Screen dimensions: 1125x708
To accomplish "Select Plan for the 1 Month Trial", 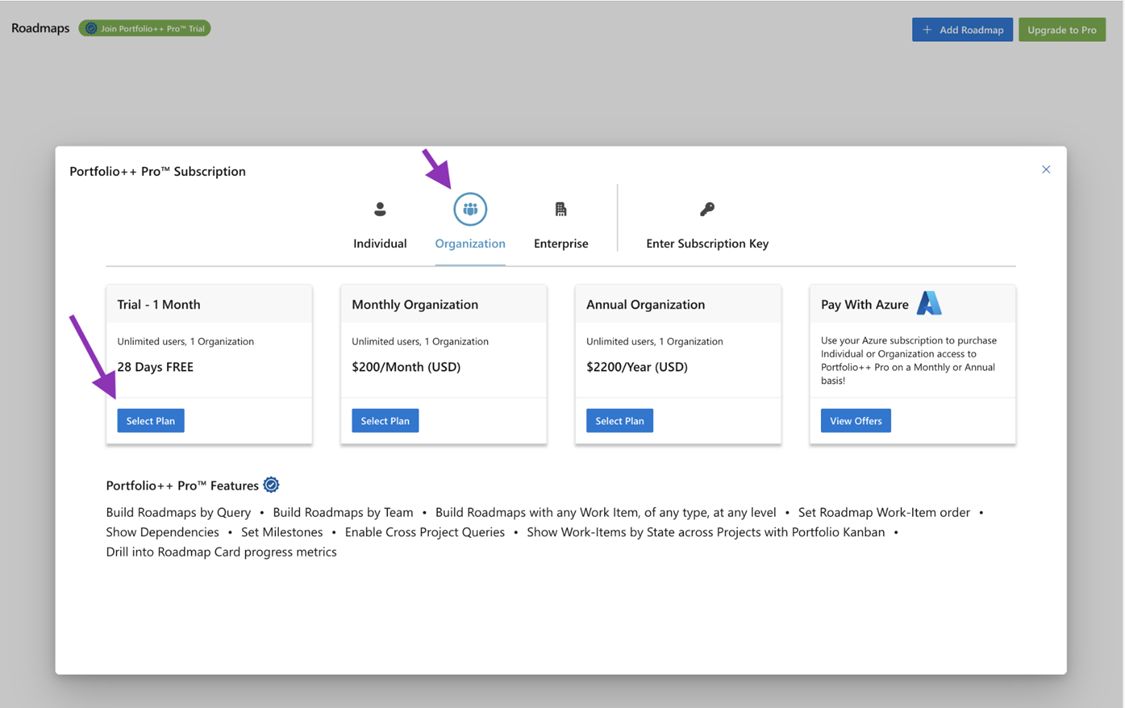I will coord(151,421).
